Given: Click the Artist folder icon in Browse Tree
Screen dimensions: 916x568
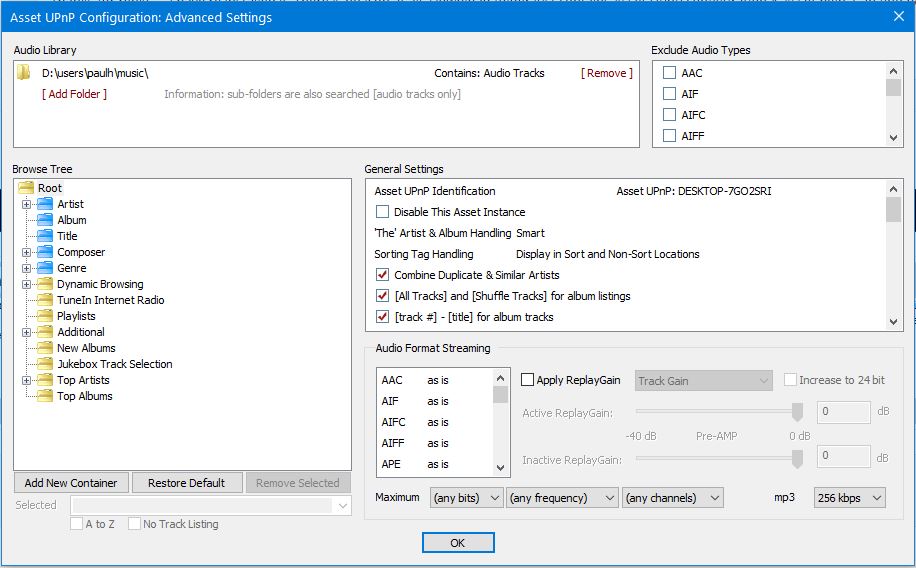Looking at the screenshot, I should [x=44, y=204].
